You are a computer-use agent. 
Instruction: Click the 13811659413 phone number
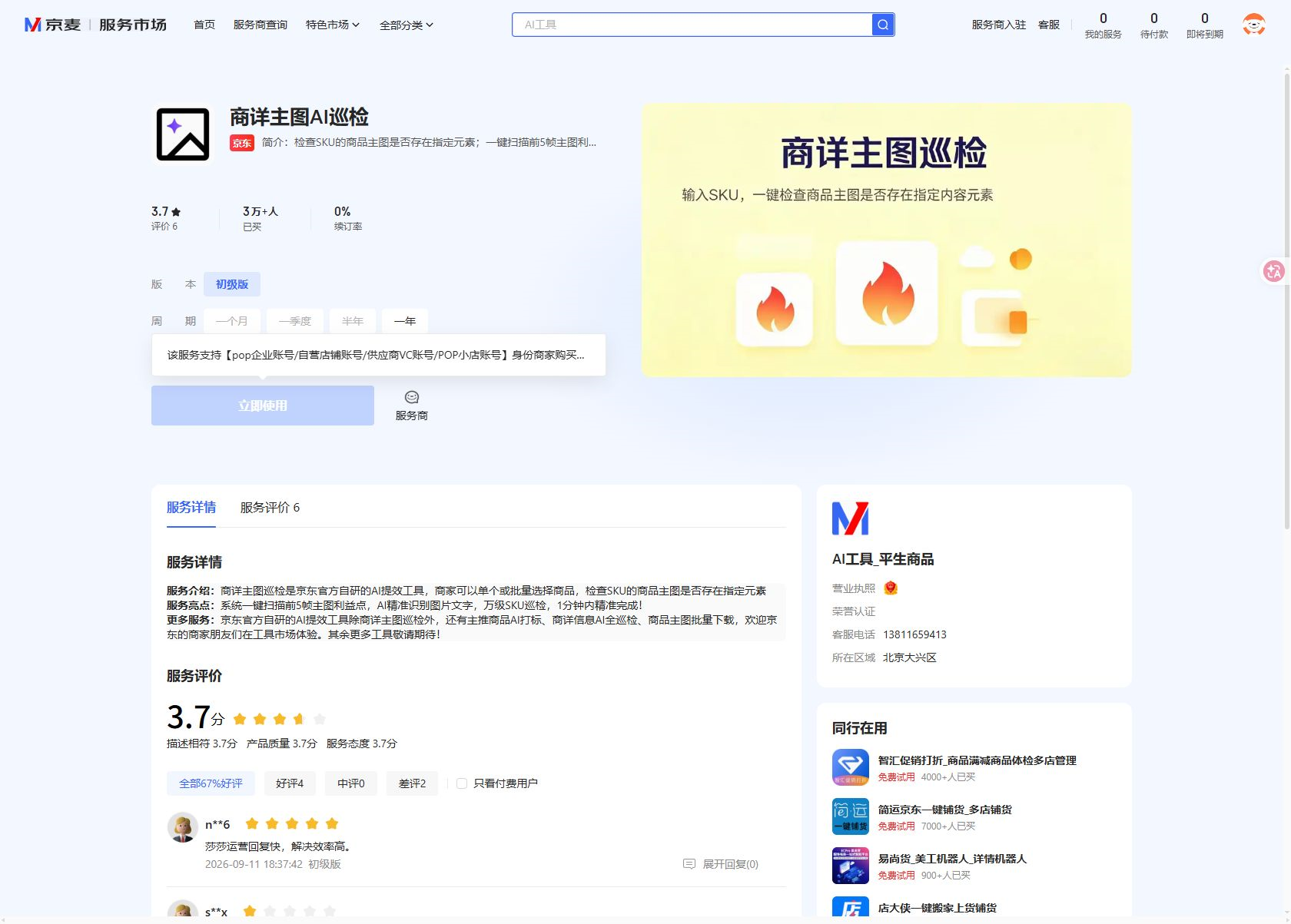point(914,634)
